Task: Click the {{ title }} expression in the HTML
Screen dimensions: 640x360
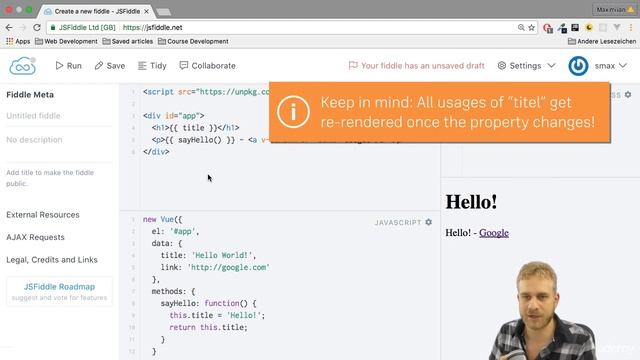Action: [191, 128]
